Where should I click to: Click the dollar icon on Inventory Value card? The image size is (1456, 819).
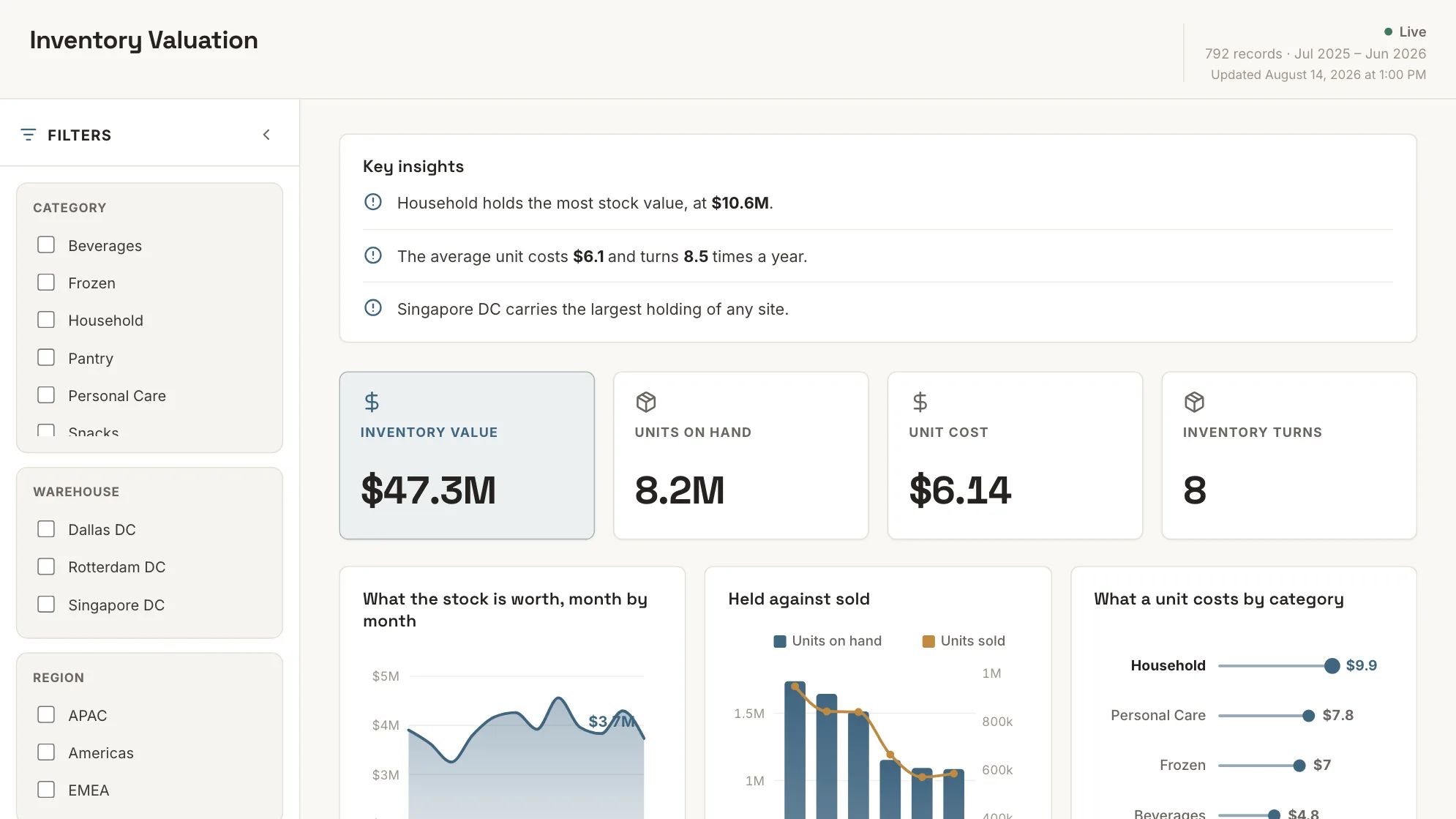point(372,402)
